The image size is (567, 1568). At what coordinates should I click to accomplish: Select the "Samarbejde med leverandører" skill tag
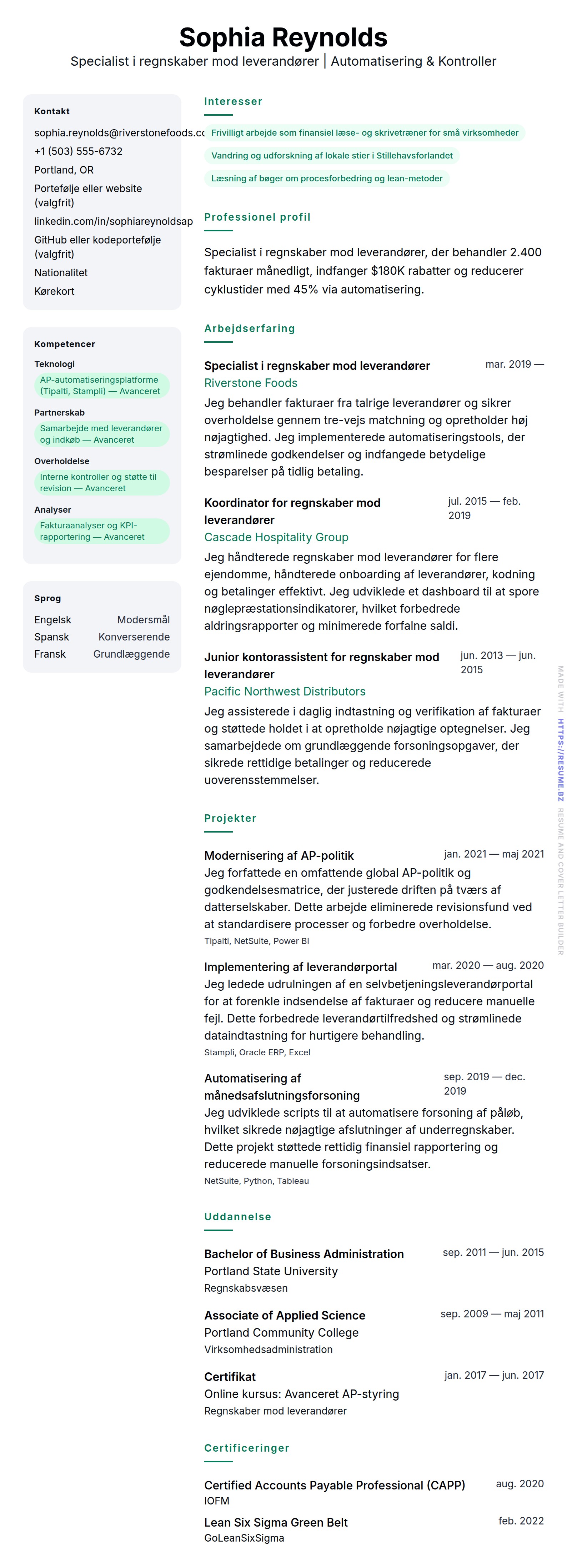(101, 434)
